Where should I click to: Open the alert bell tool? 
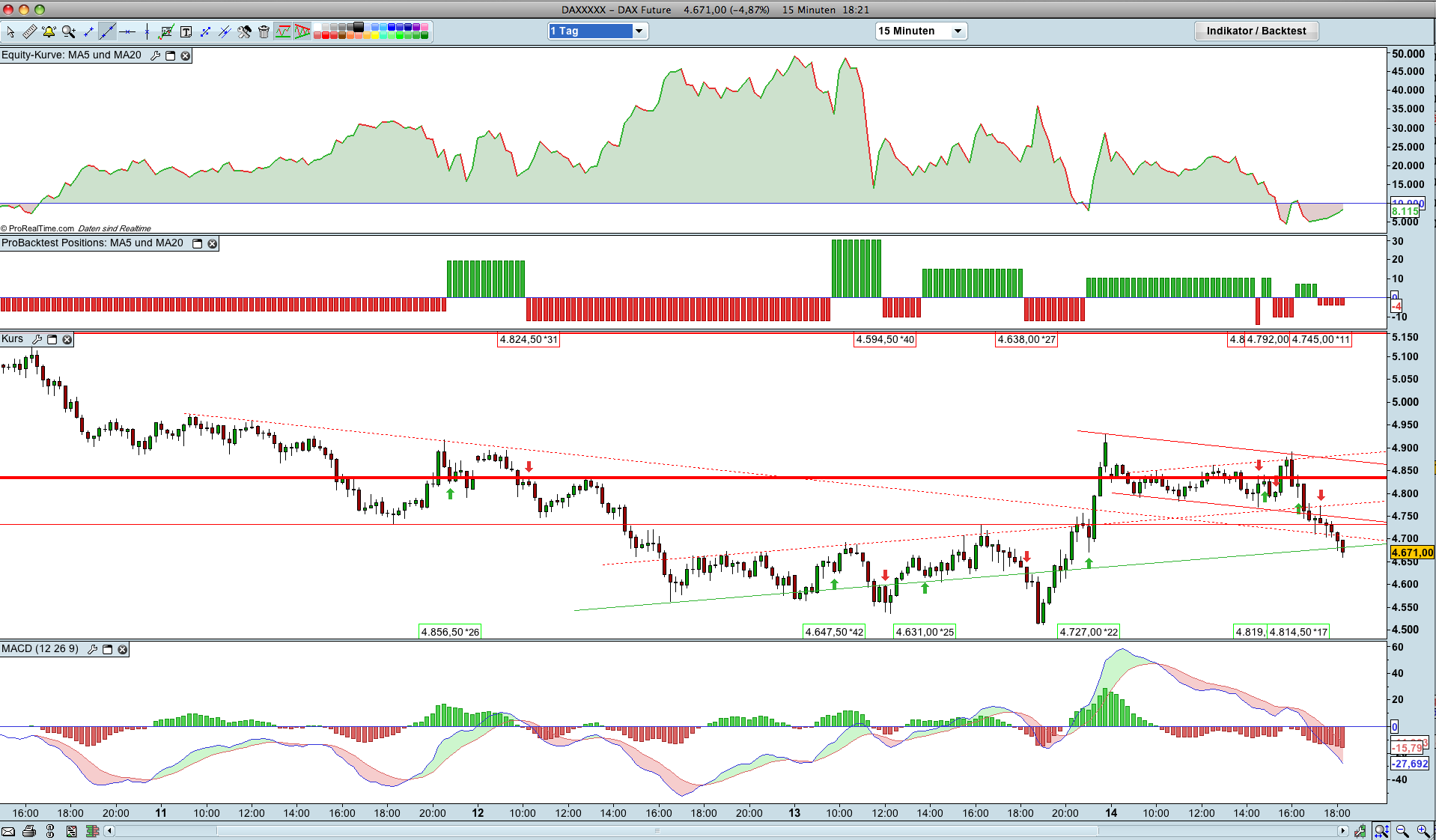[x=49, y=31]
